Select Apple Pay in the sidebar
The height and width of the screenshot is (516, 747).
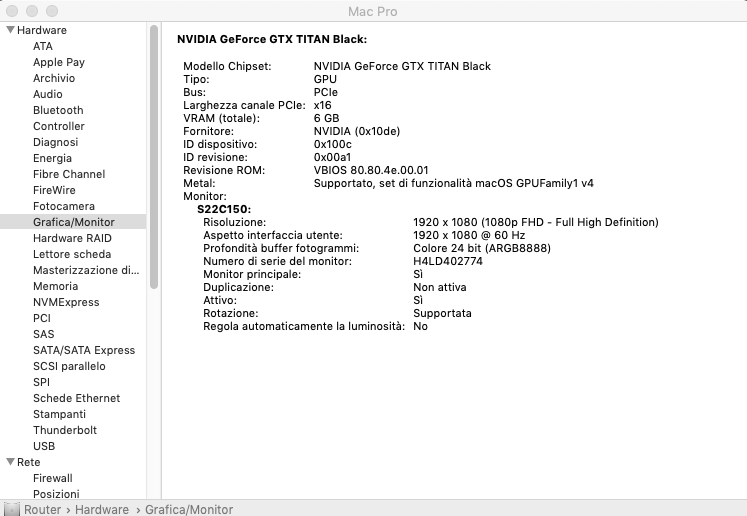tap(59, 62)
